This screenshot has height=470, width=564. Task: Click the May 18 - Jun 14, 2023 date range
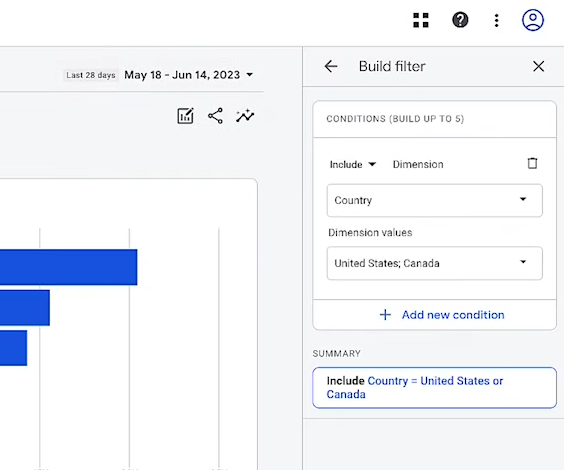click(x=182, y=75)
